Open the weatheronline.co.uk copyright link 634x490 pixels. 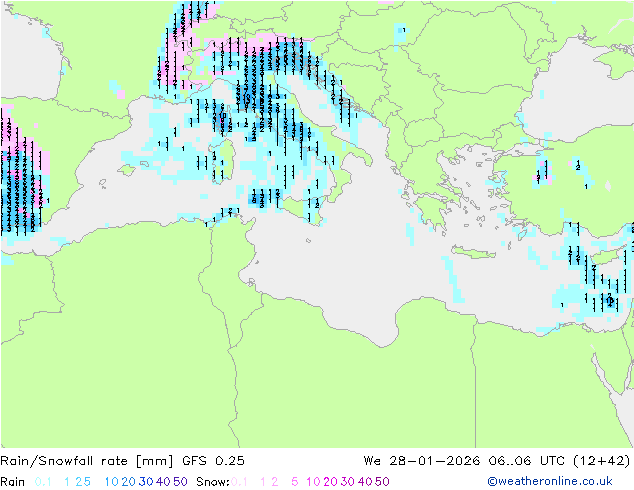click(550, 481)
